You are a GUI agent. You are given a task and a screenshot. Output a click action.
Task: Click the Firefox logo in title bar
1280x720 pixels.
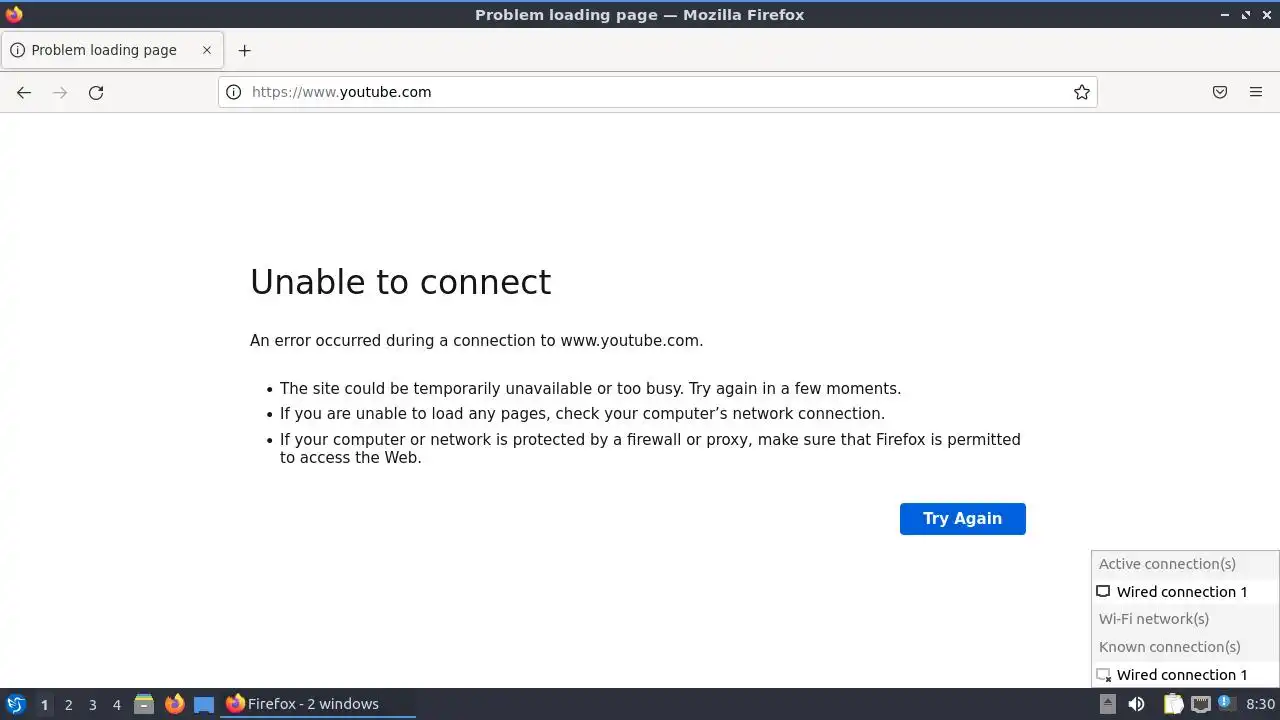pyautogui.click(x=14, y=14)
